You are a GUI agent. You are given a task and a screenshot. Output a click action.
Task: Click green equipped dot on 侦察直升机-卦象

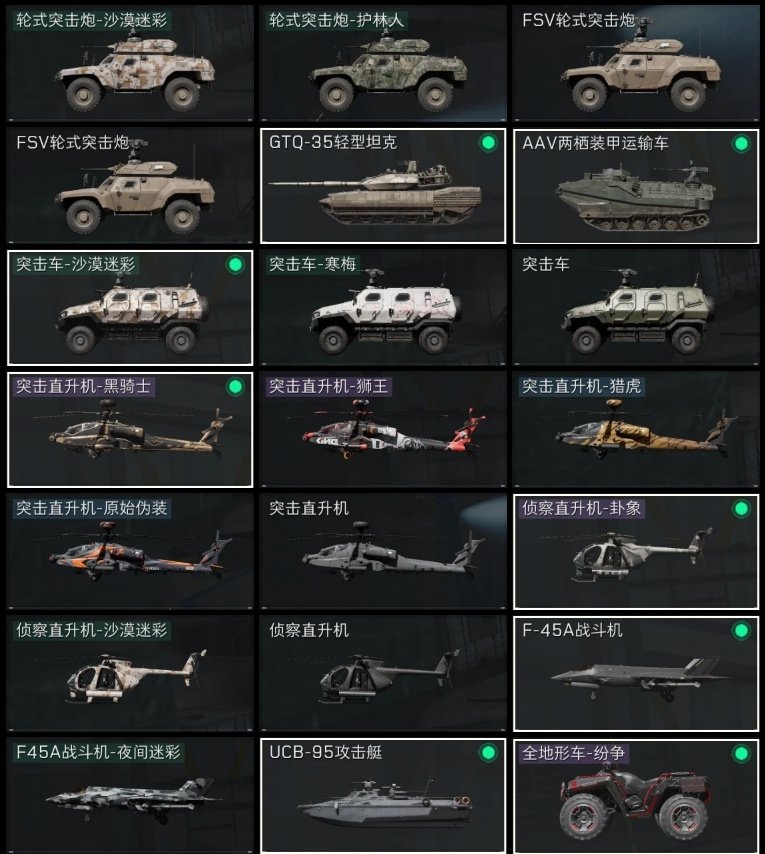741,509
